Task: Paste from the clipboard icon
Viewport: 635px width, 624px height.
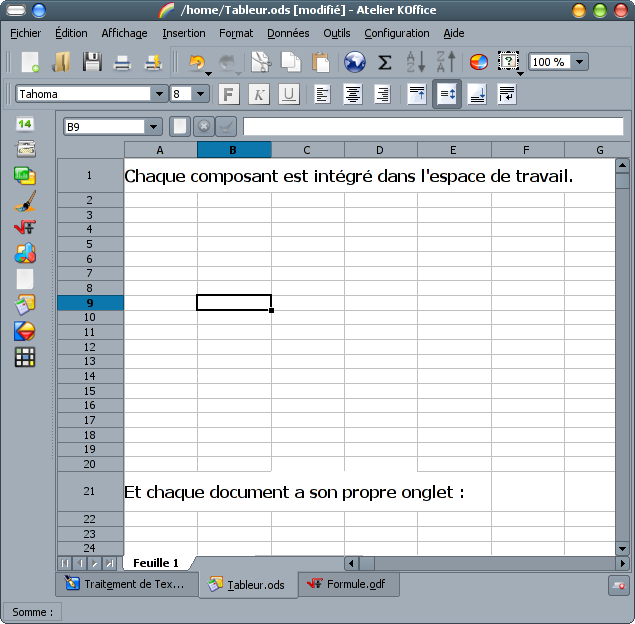Action: [321, 62]
